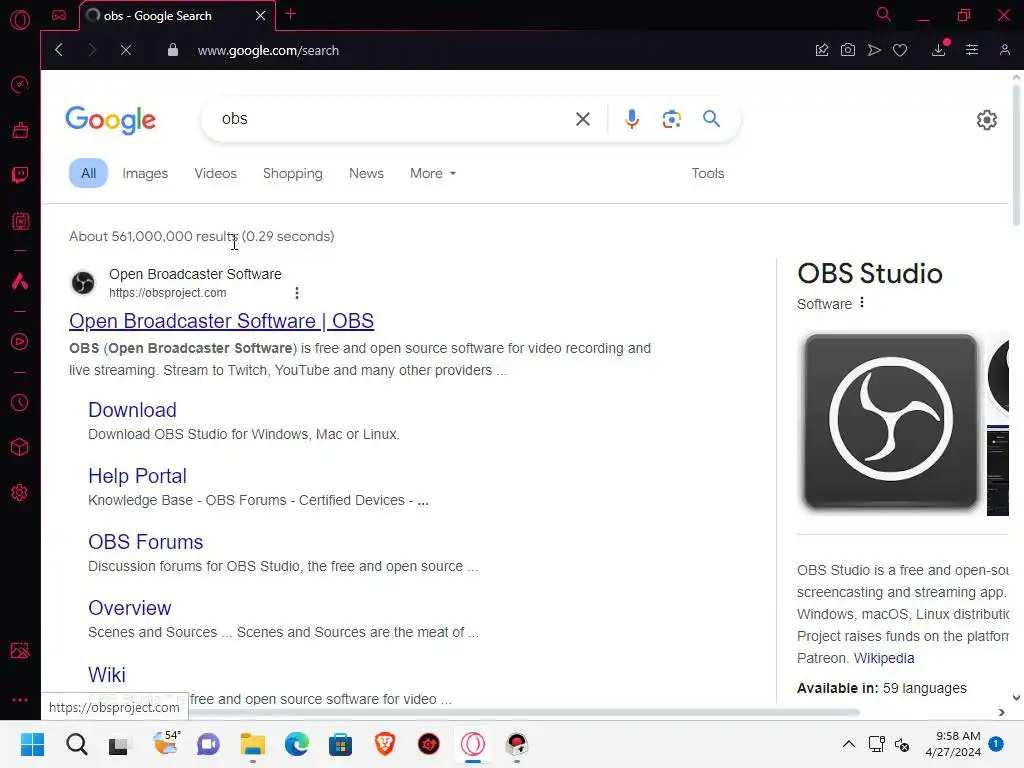This screenshot has height=768, width=1024.
Task: Stop loading the page
Action: point(126,50)
